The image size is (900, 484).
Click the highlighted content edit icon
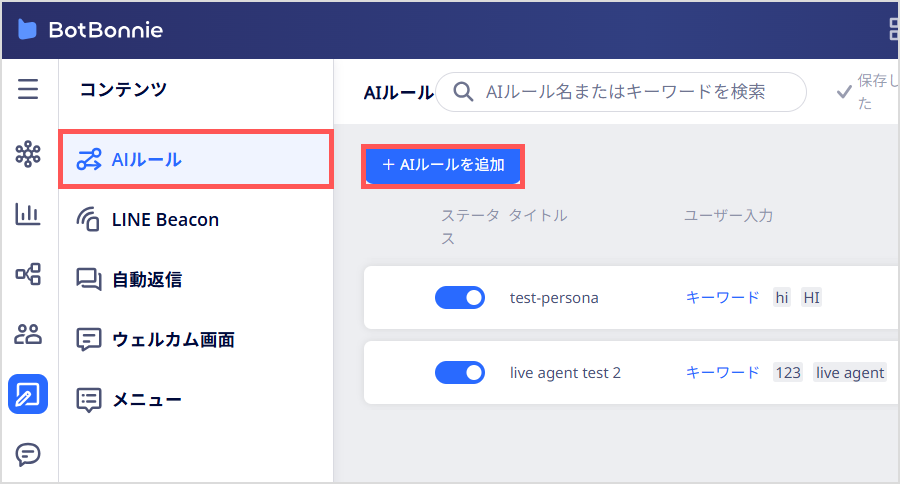pyautogui.click(x=28, y=394)
